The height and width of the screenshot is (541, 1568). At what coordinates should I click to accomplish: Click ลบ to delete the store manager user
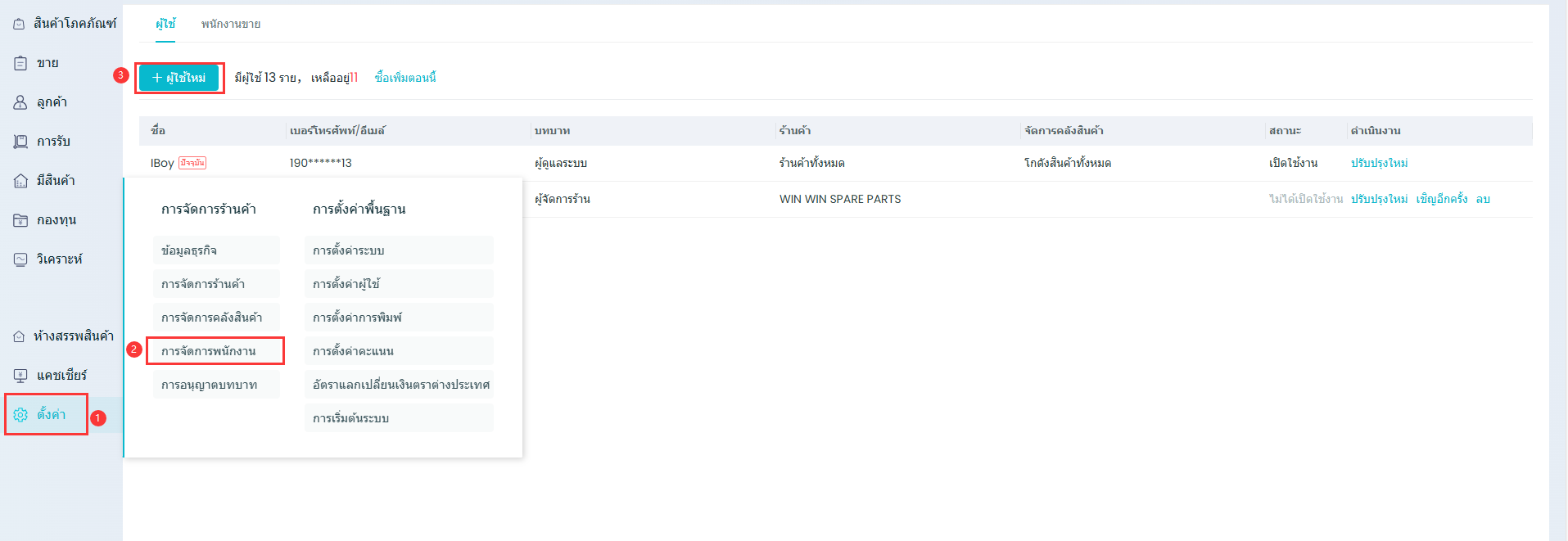point(1483,199)
